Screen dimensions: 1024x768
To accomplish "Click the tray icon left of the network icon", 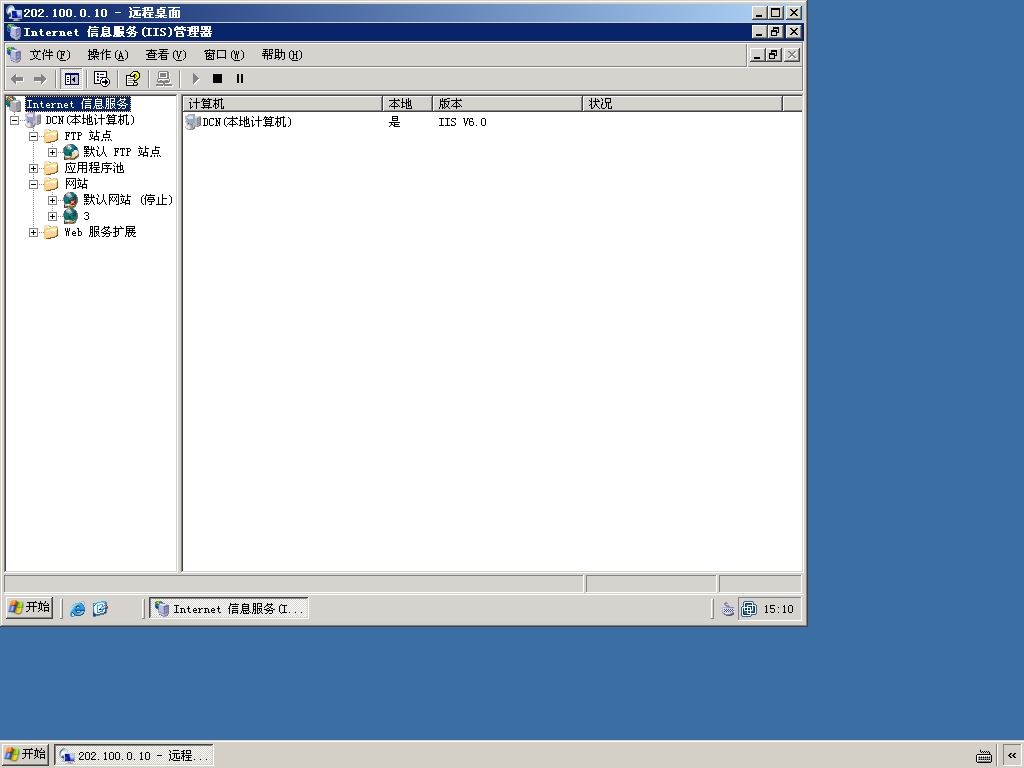I will point(728,609).
